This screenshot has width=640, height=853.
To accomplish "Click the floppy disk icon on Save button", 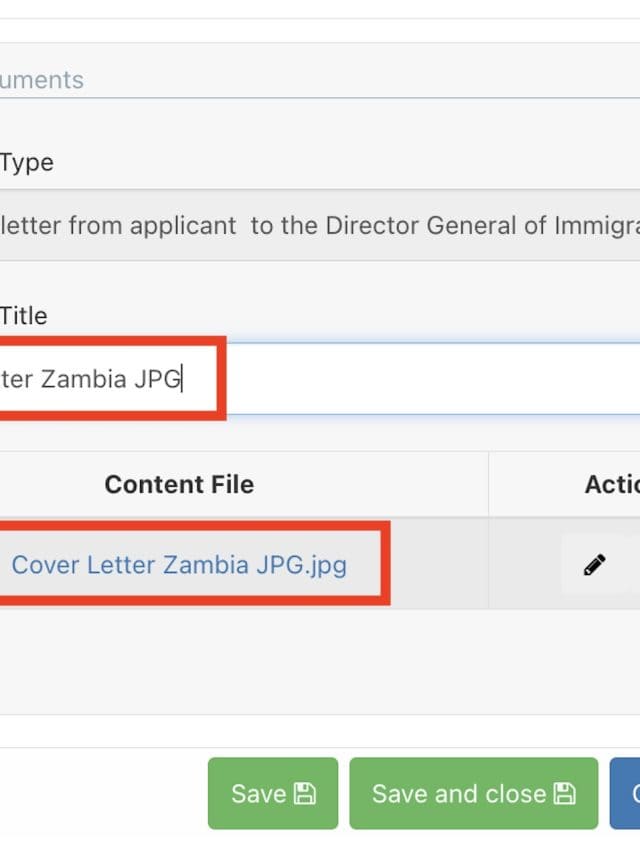I will 305,794.
